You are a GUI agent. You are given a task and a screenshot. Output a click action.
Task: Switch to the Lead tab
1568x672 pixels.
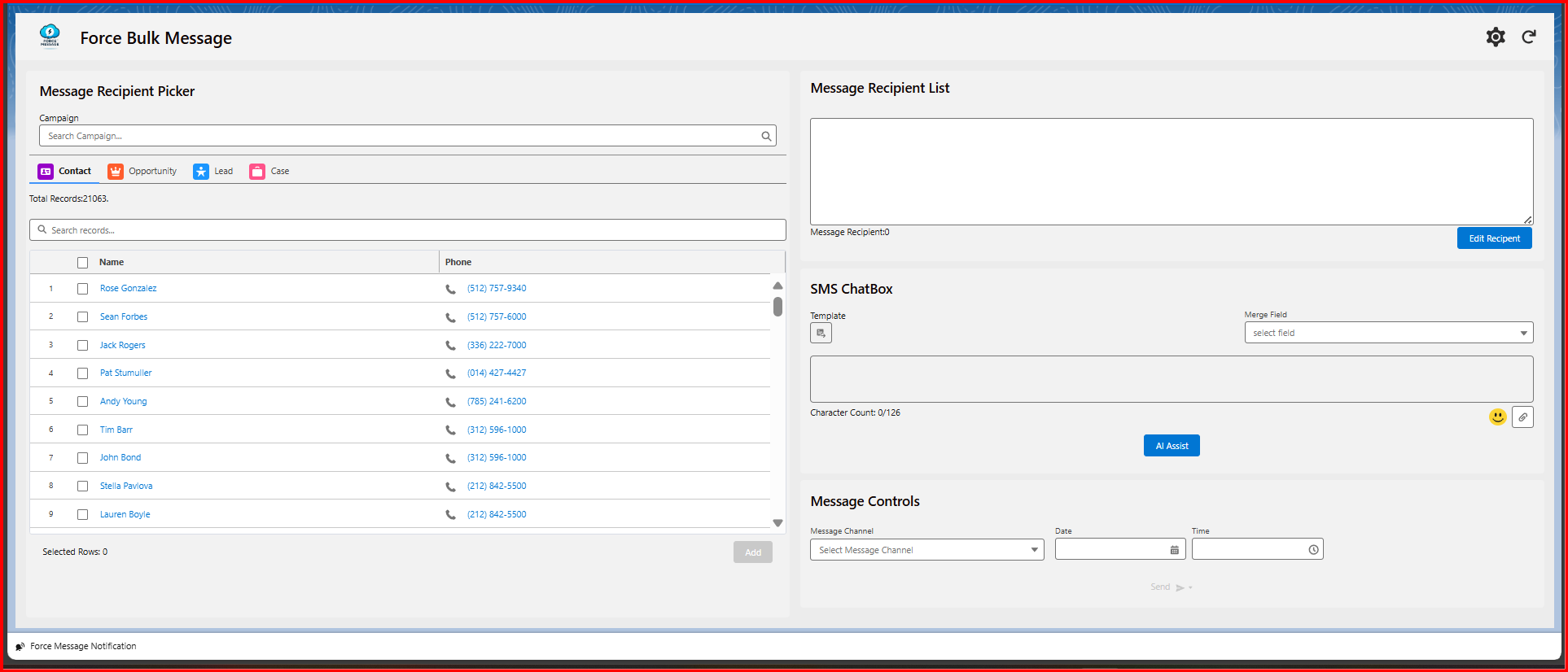click(213, 172)
